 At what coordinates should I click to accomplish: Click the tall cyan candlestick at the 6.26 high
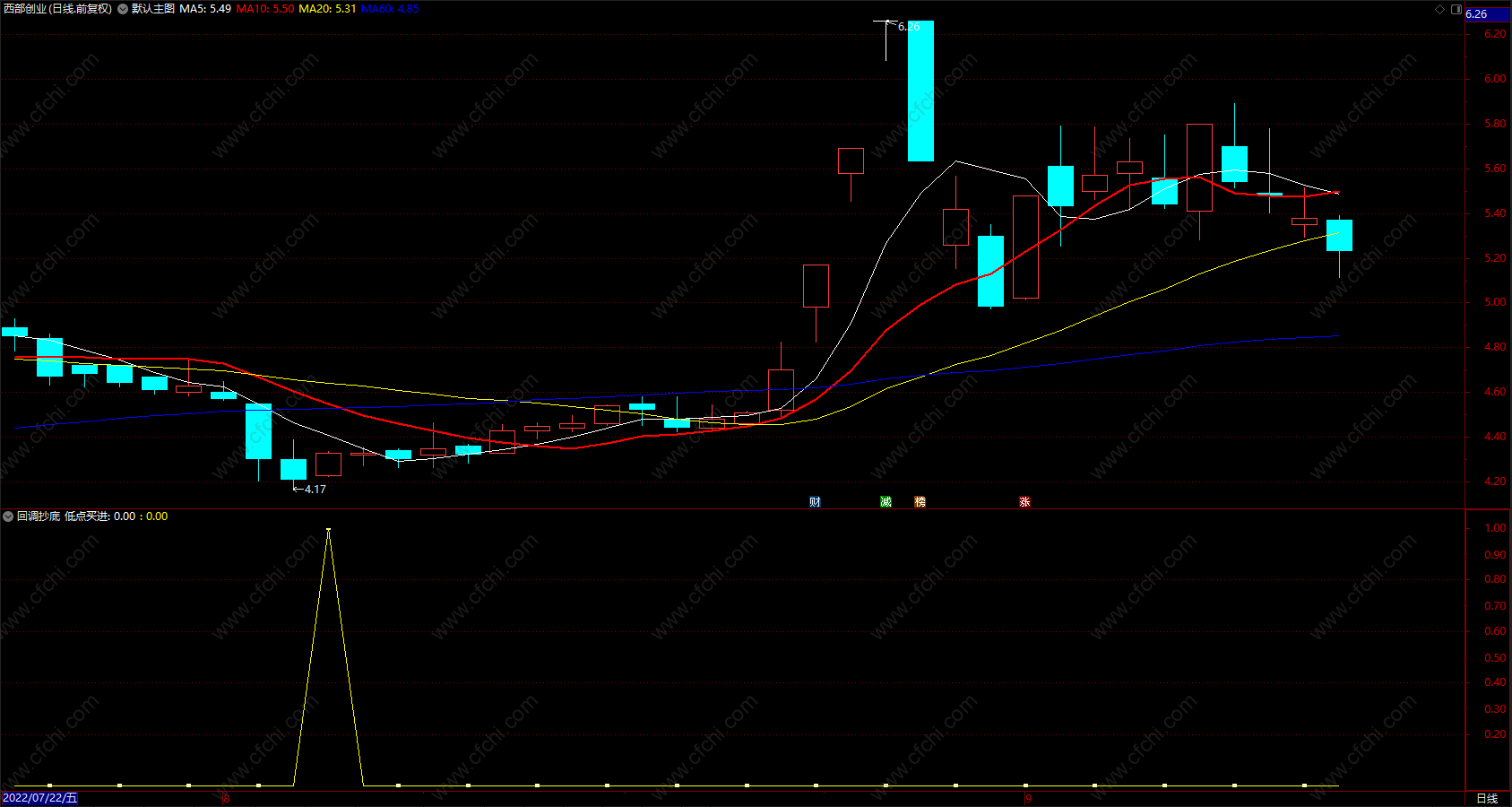920,91
